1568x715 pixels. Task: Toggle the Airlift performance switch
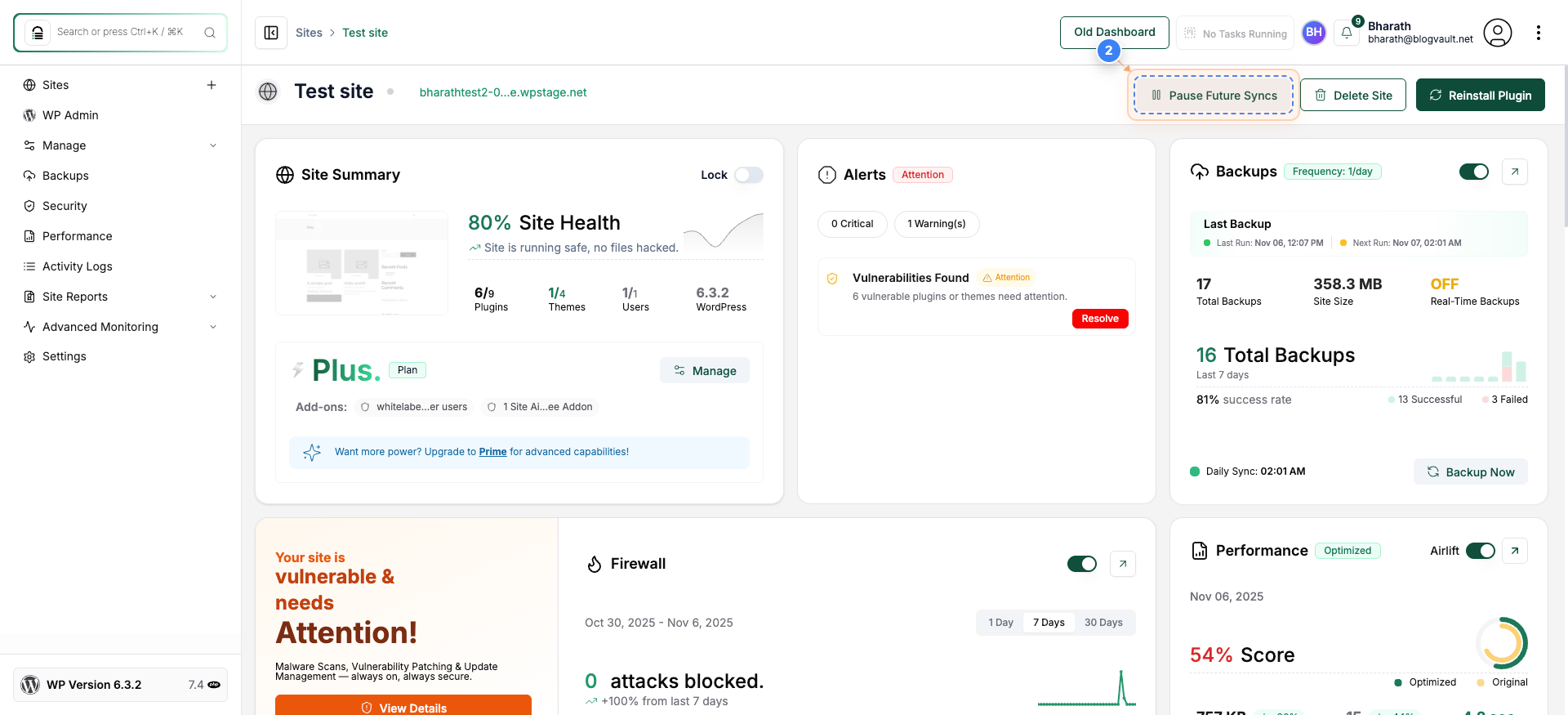tap(1481, 551)
